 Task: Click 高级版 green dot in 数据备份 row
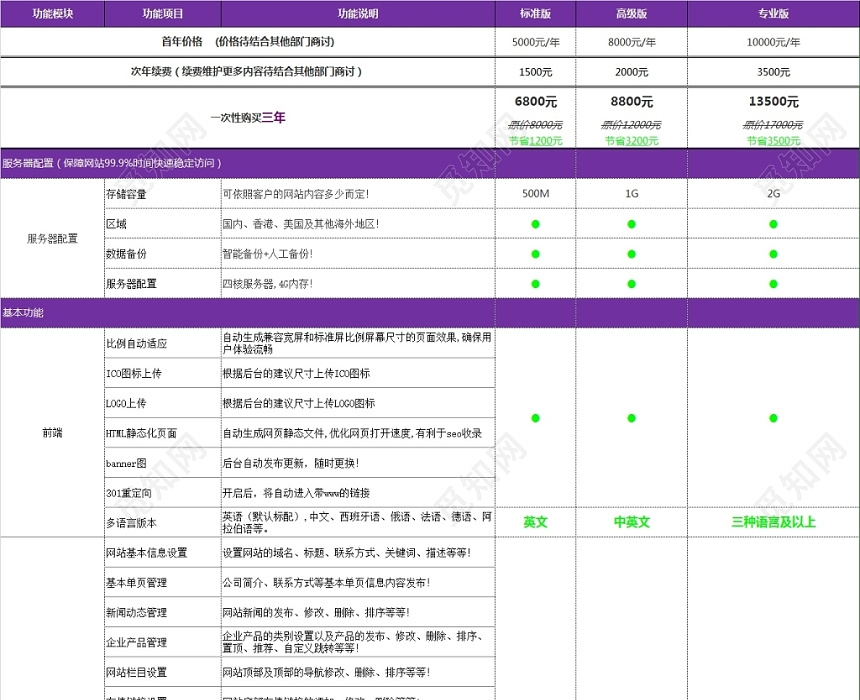pos(631,254)
